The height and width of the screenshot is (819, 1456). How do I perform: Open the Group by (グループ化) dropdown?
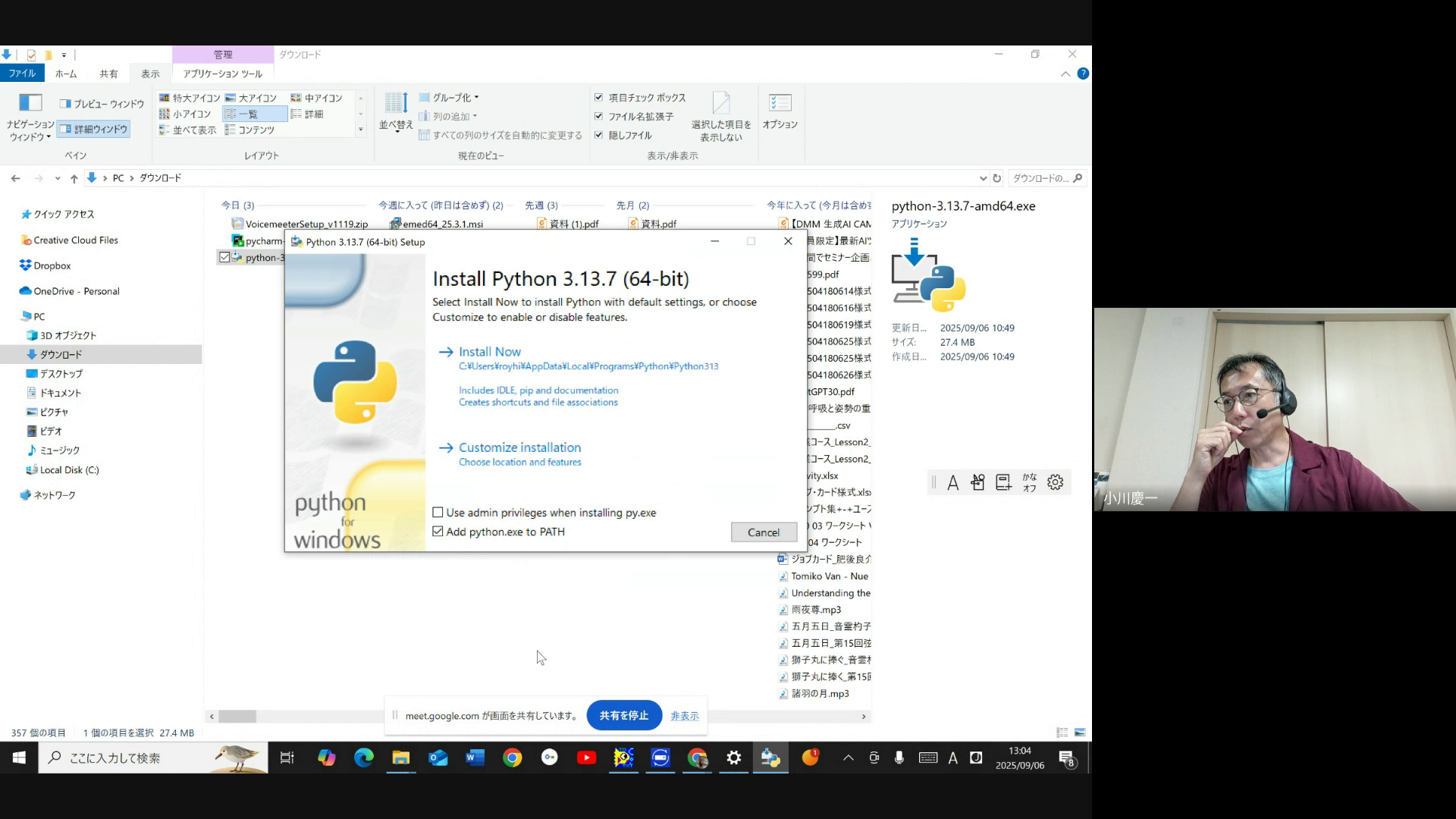454,98
